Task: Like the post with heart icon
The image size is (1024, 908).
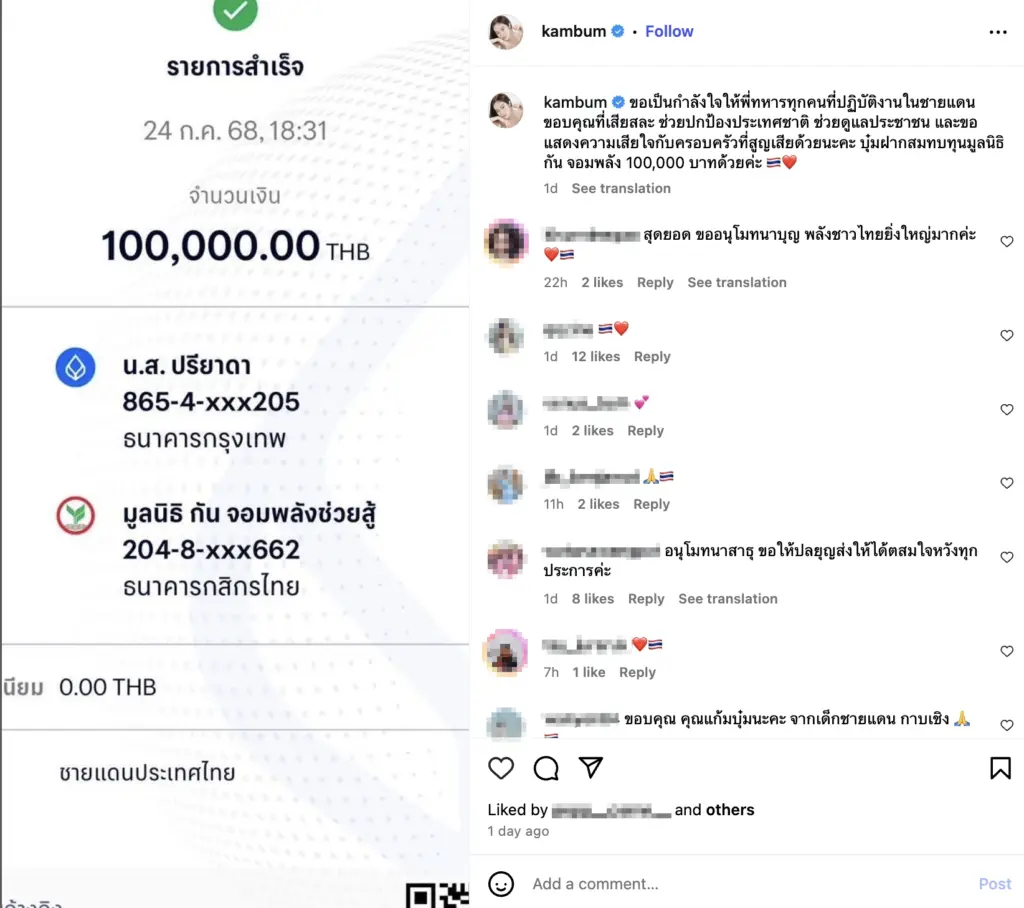Action: (x=501, y=768)
